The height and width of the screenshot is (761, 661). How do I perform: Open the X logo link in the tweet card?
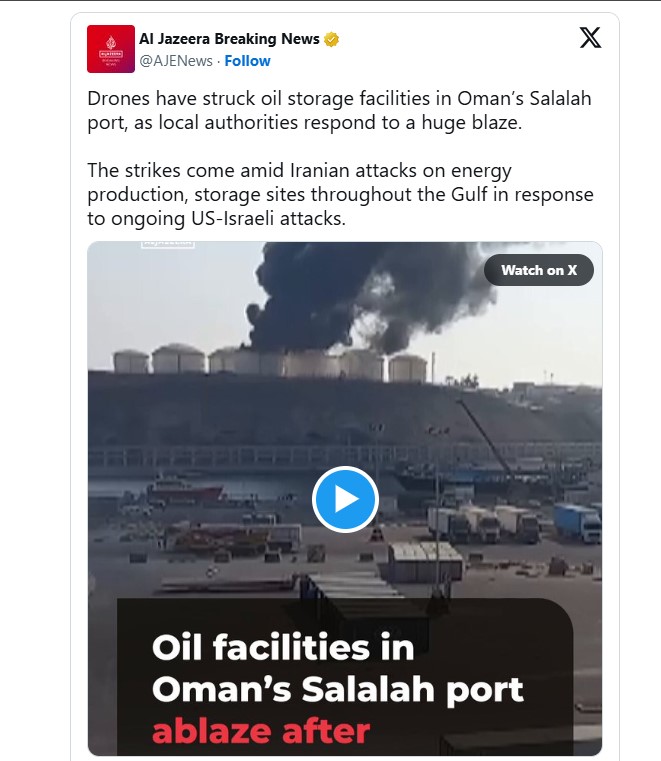pos(590,38)
